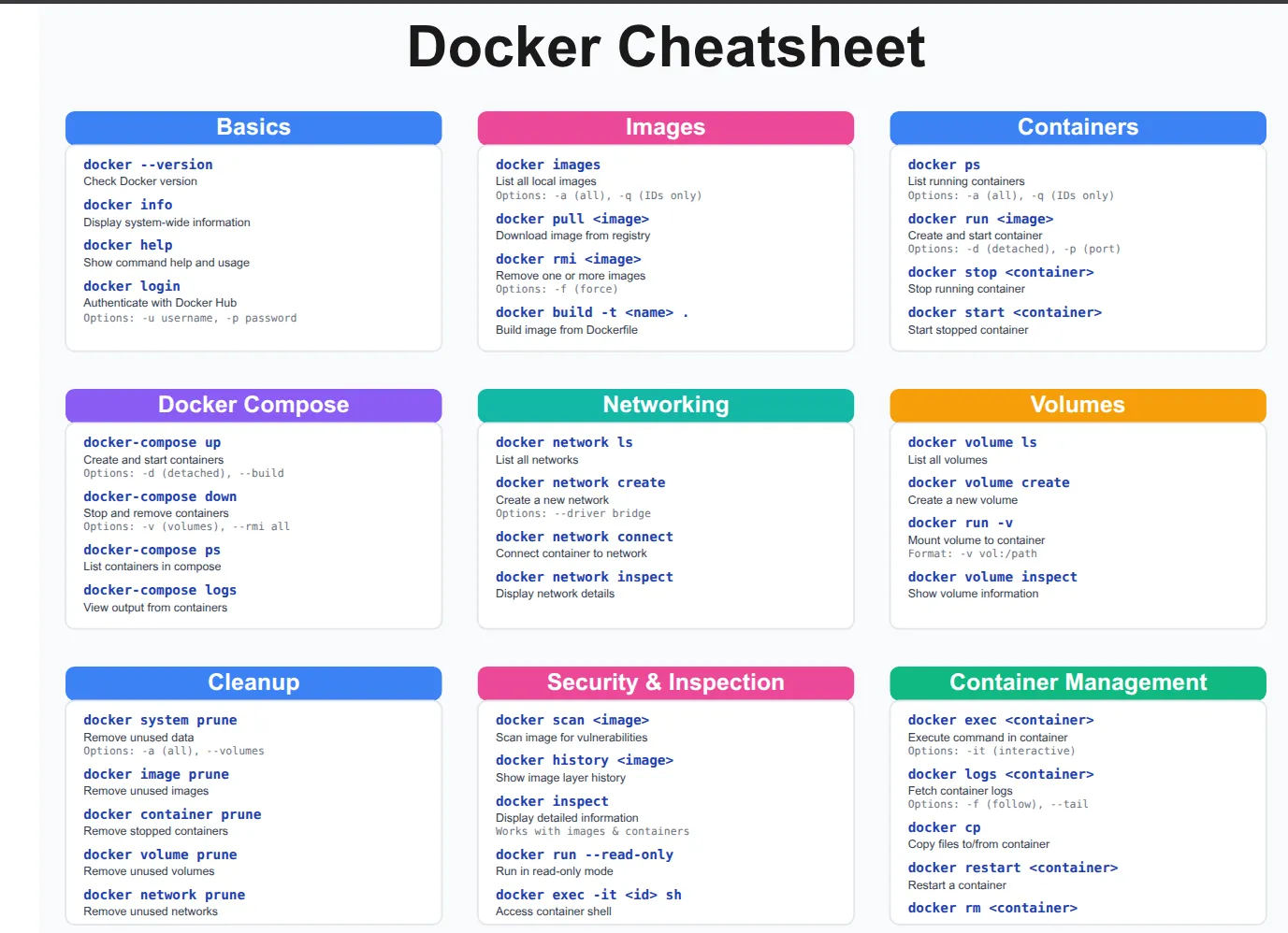Click 'Options: -u username, -p password' text

190,318
